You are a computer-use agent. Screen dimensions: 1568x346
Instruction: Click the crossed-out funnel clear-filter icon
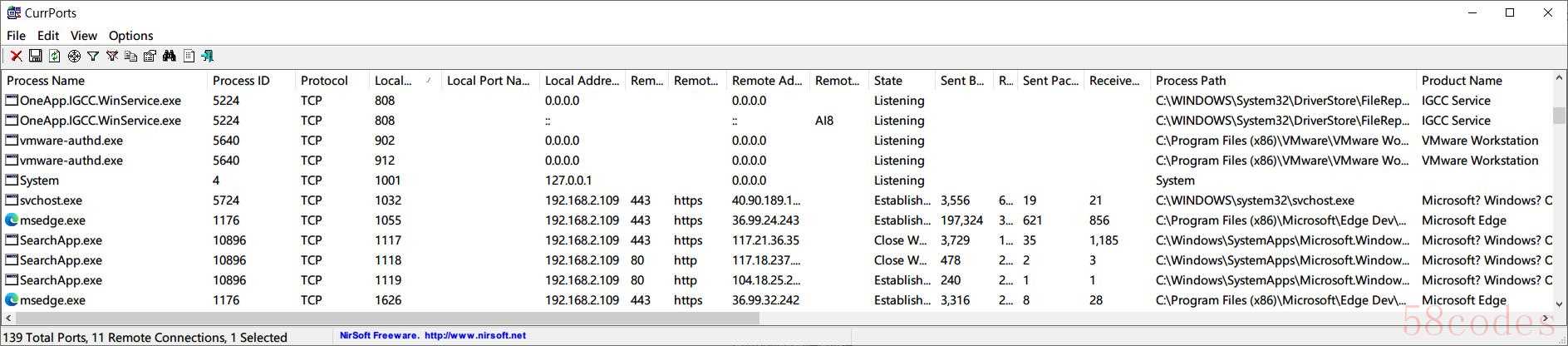pos(112,56)
